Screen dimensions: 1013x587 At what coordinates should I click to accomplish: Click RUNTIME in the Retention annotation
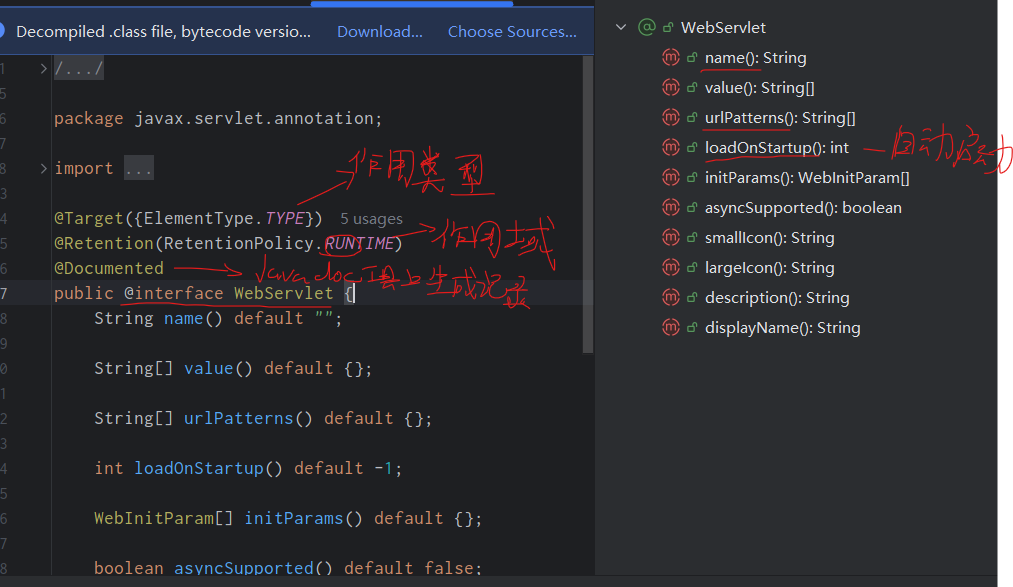[359, 243]
